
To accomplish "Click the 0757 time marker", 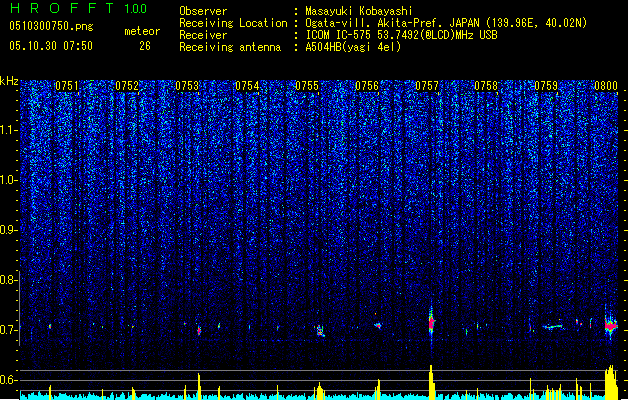I will tap(427, 86).
